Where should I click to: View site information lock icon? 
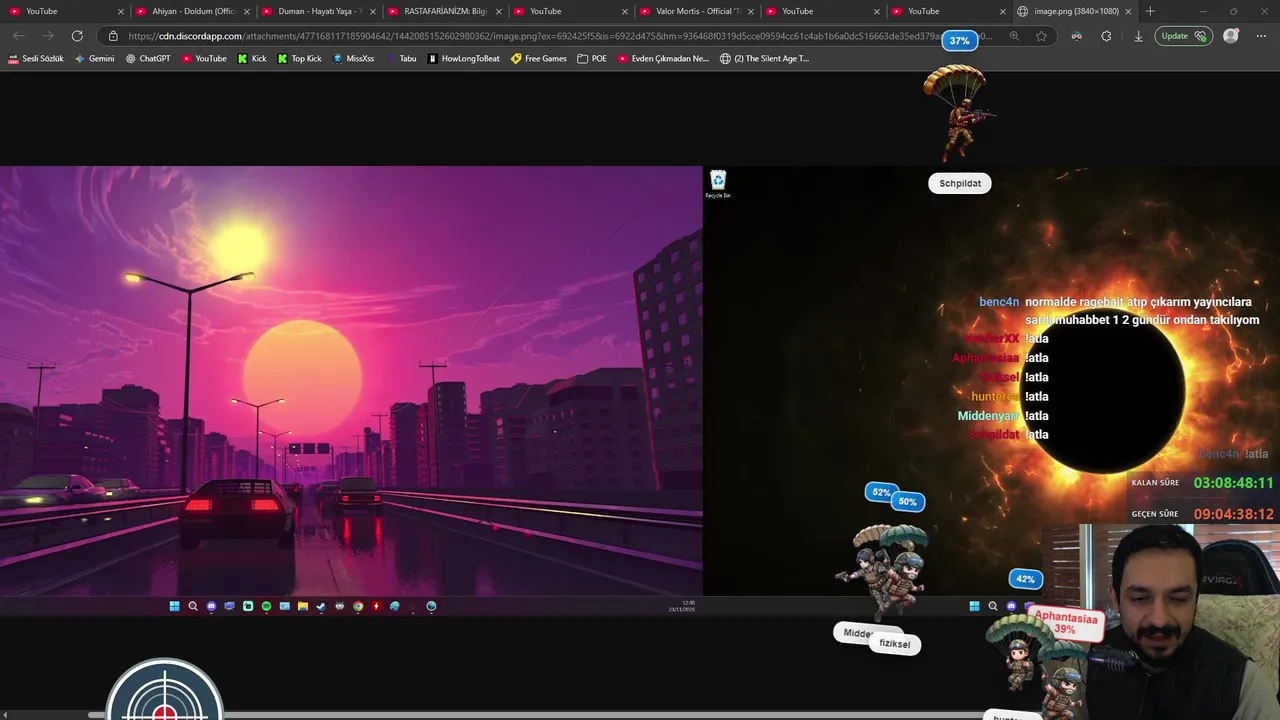pyautogui.click(x=113, y=36)
